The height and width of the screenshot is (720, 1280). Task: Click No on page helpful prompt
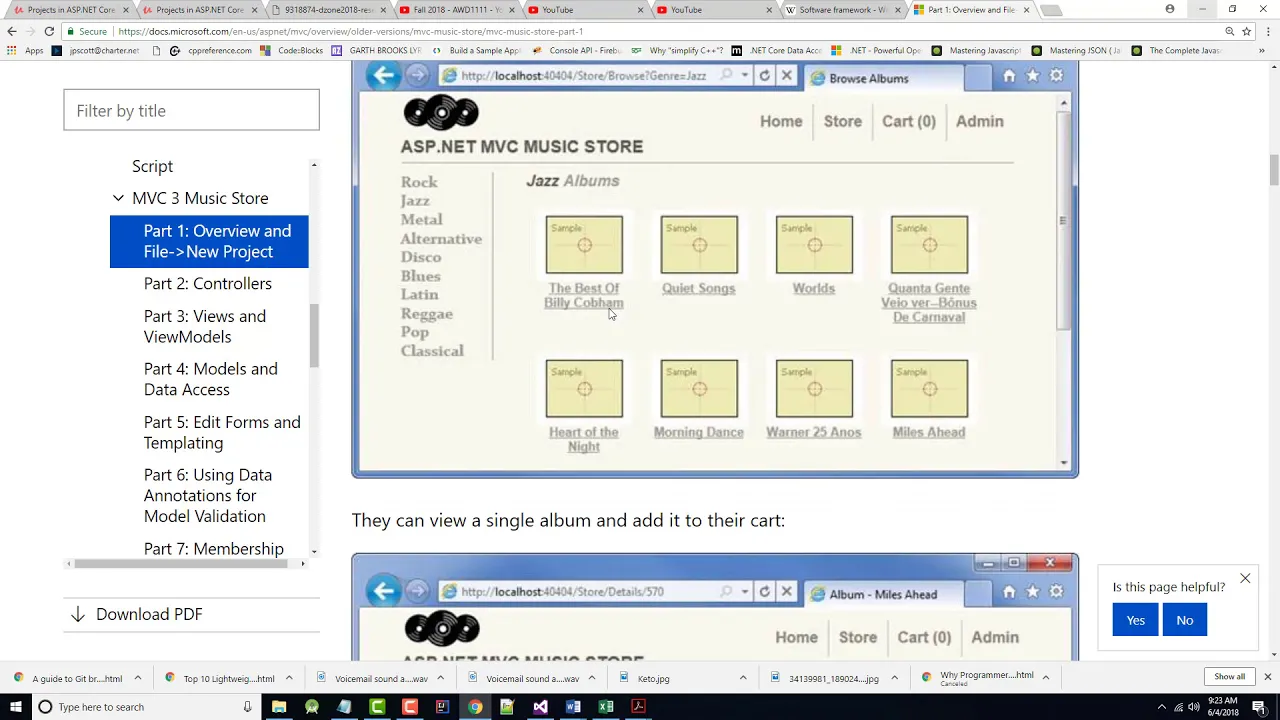(x=1184, y=620)
